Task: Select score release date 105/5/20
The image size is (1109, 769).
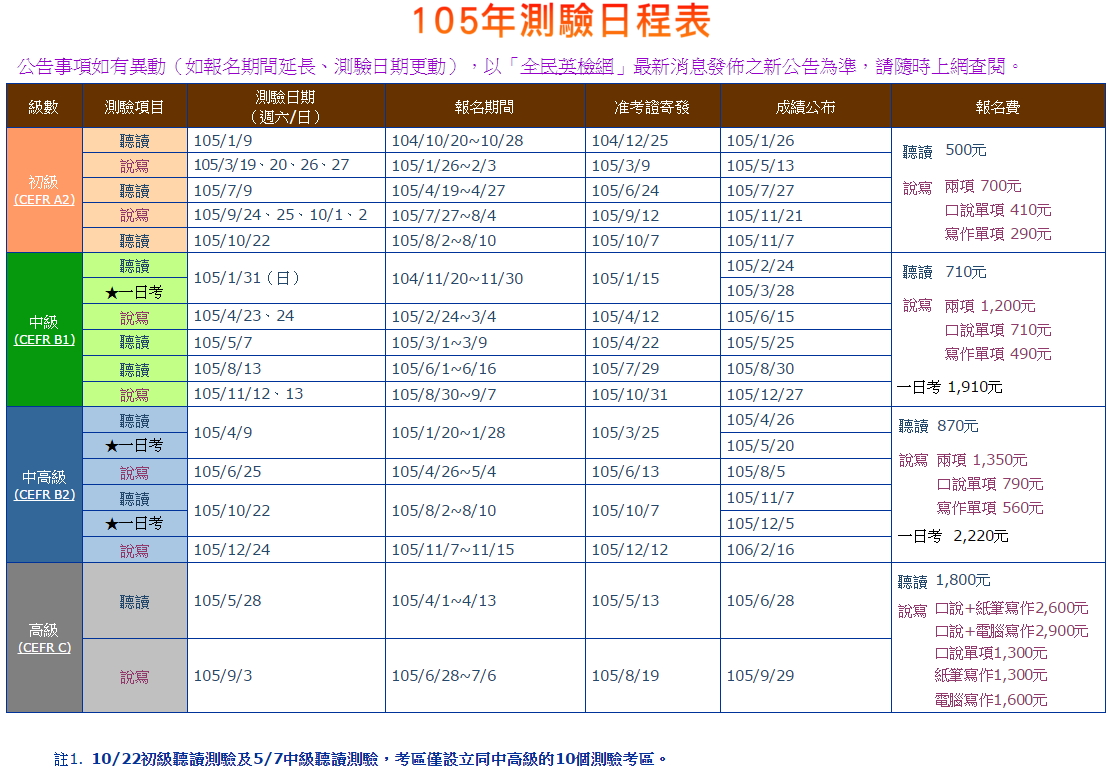Action: pyautogui.click(x=760, y=446)
